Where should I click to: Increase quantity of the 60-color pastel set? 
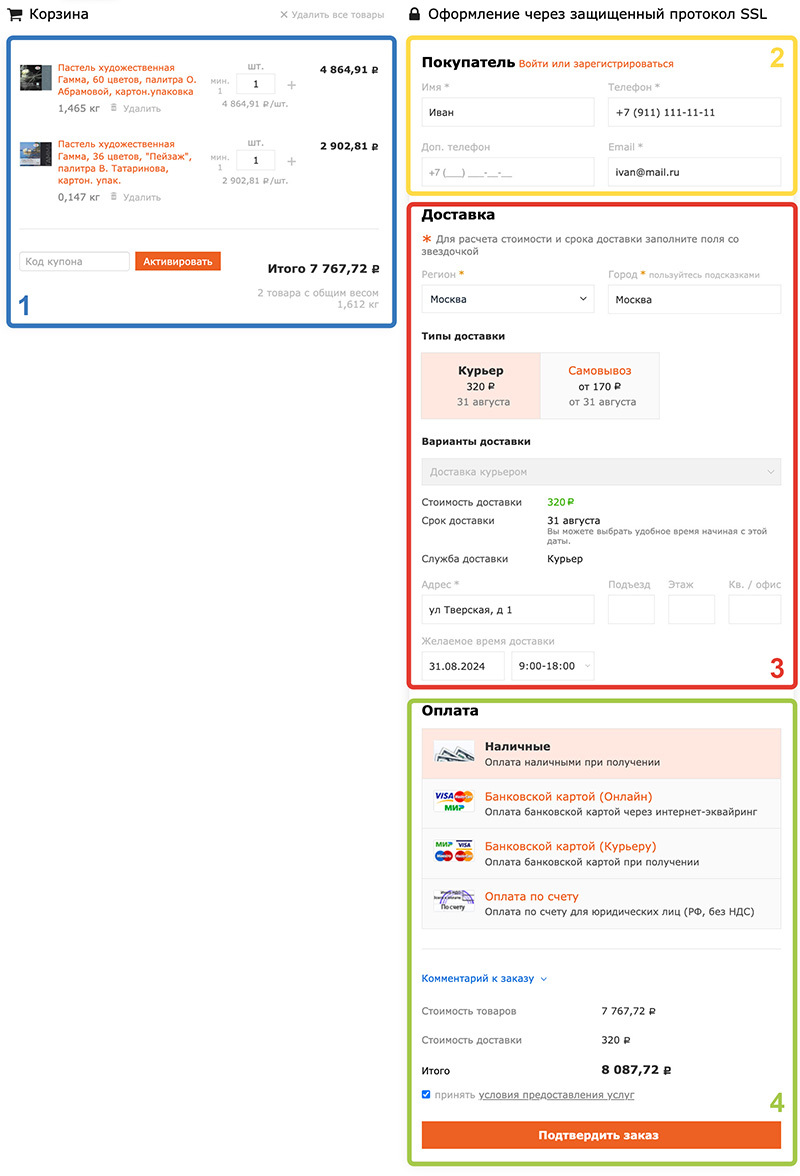pos(292,85)
